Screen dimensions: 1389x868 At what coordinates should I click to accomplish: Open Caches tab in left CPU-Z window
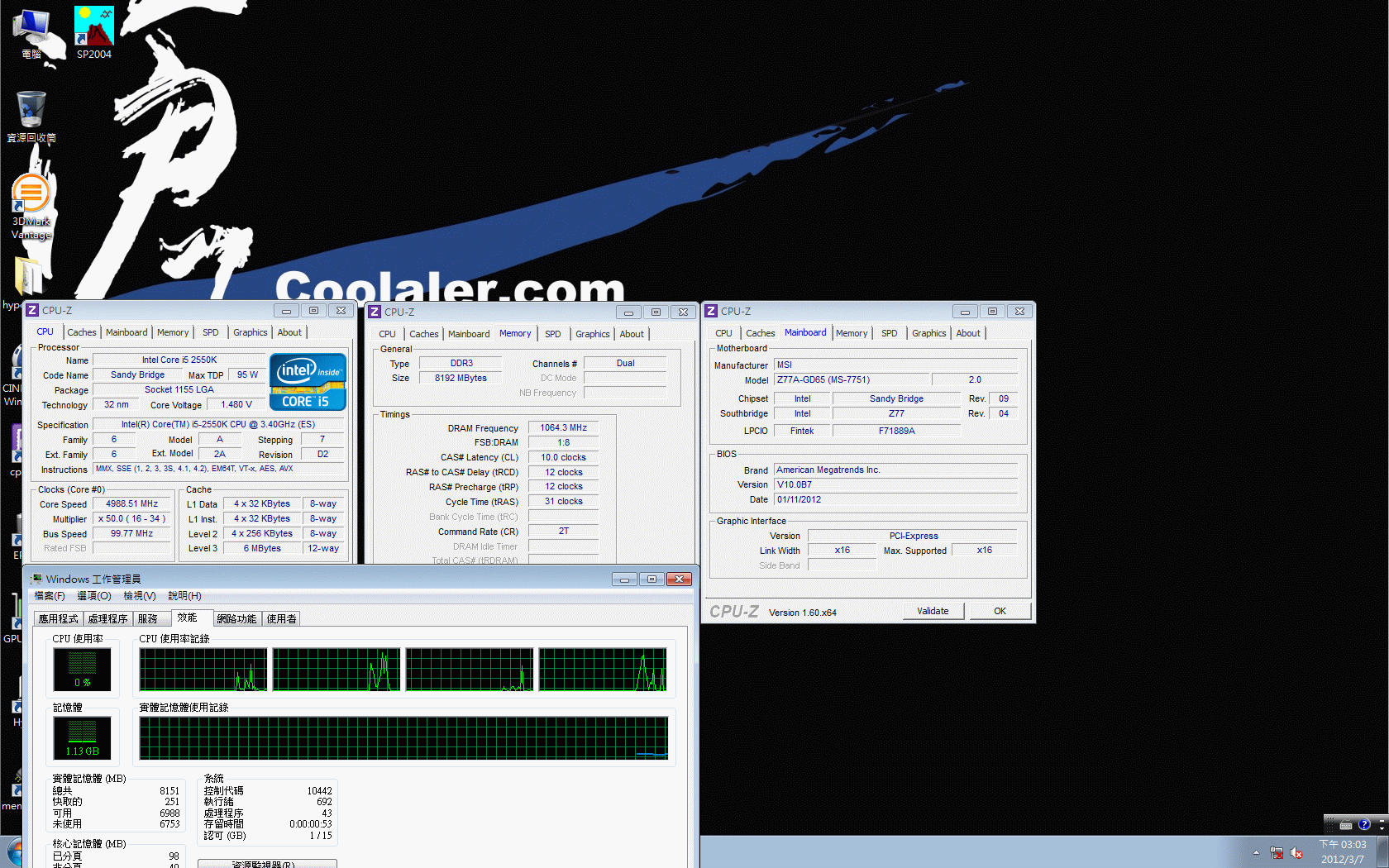(82, 332)
